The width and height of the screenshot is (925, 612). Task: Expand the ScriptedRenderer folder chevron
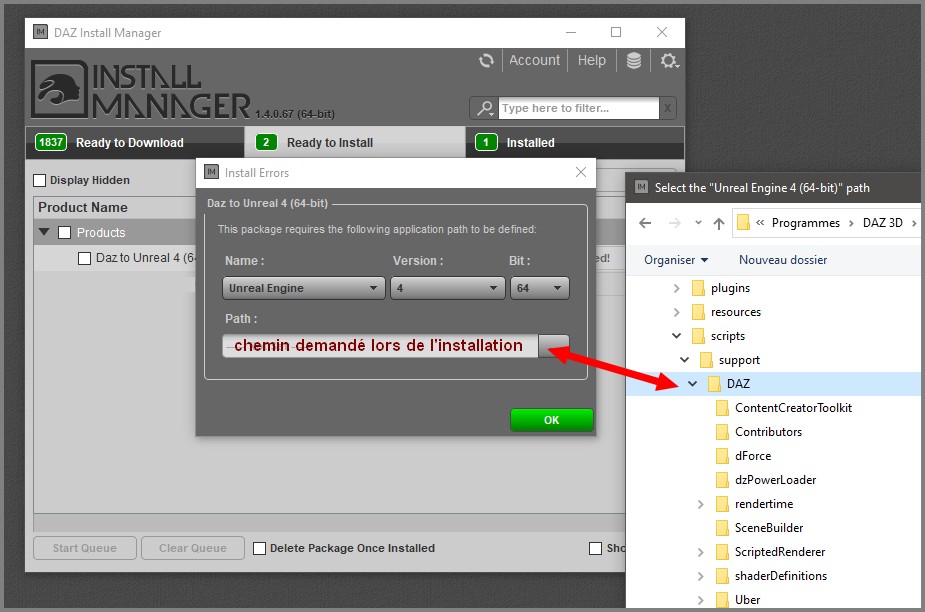click(701, 552)
